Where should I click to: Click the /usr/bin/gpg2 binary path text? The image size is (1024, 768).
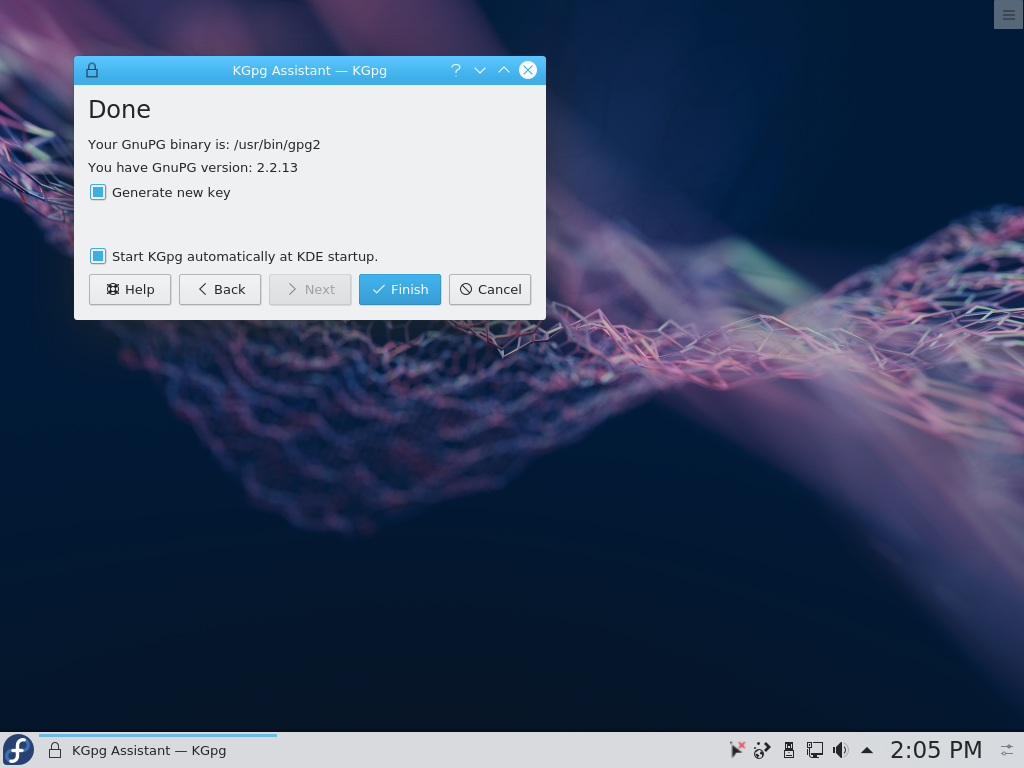pos(277,144)
